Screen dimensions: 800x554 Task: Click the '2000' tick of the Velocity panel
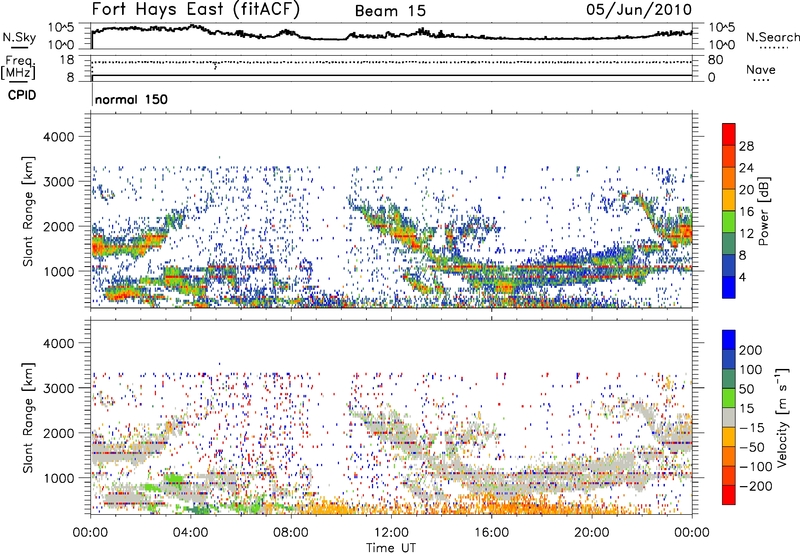point(59,433)
